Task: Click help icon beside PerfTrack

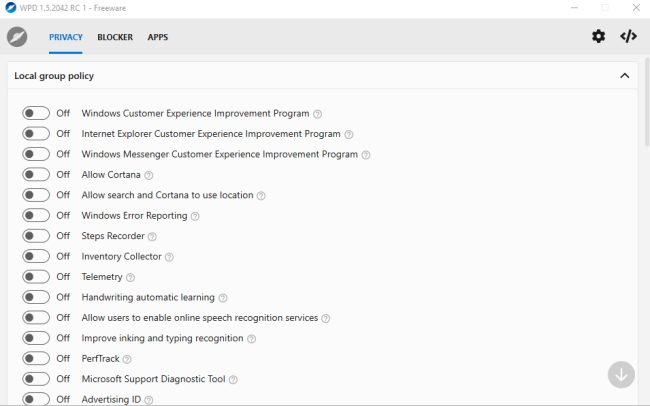Action: [127, 359]
